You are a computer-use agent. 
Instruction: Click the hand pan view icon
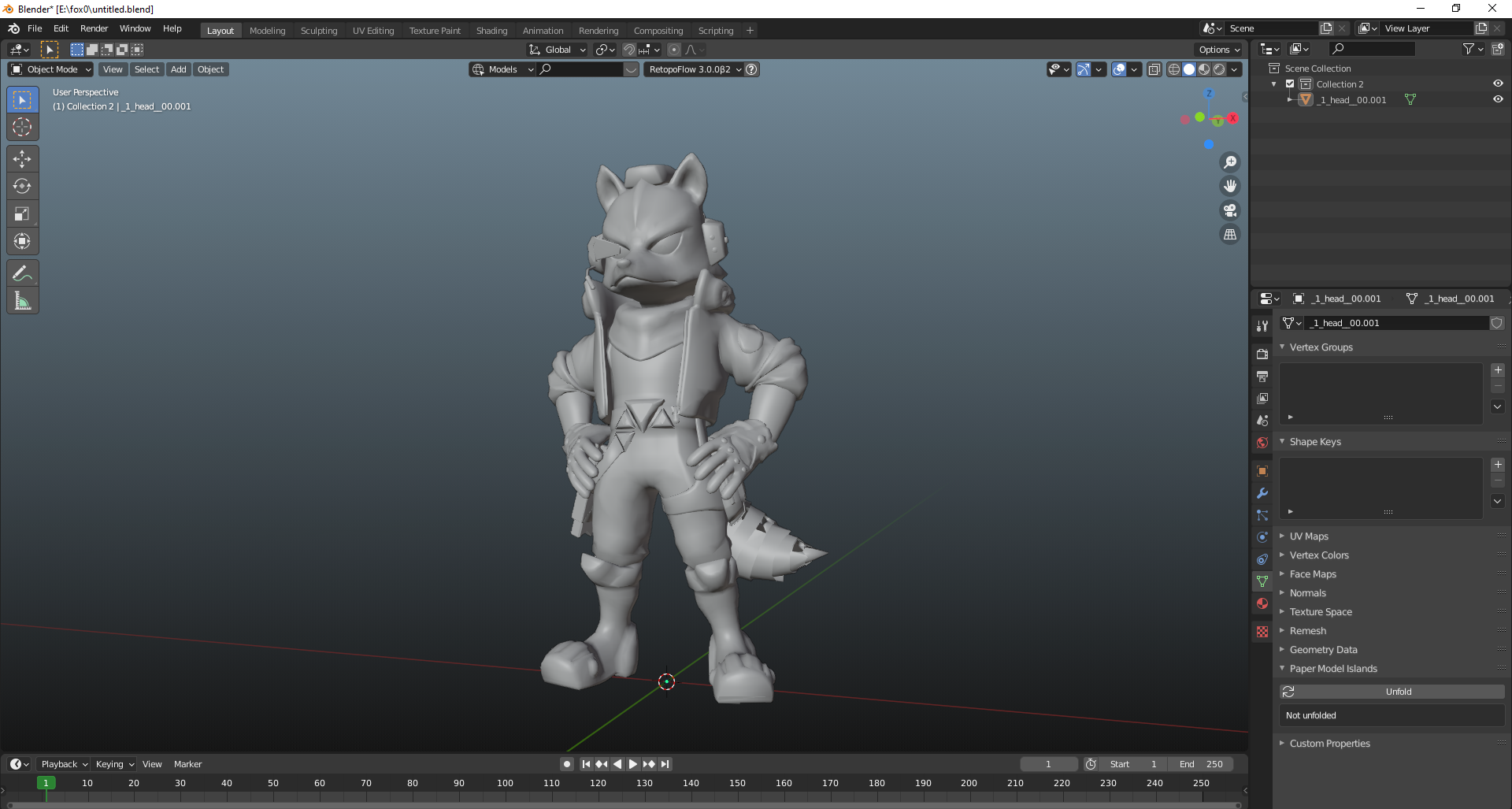point(1230,186)
